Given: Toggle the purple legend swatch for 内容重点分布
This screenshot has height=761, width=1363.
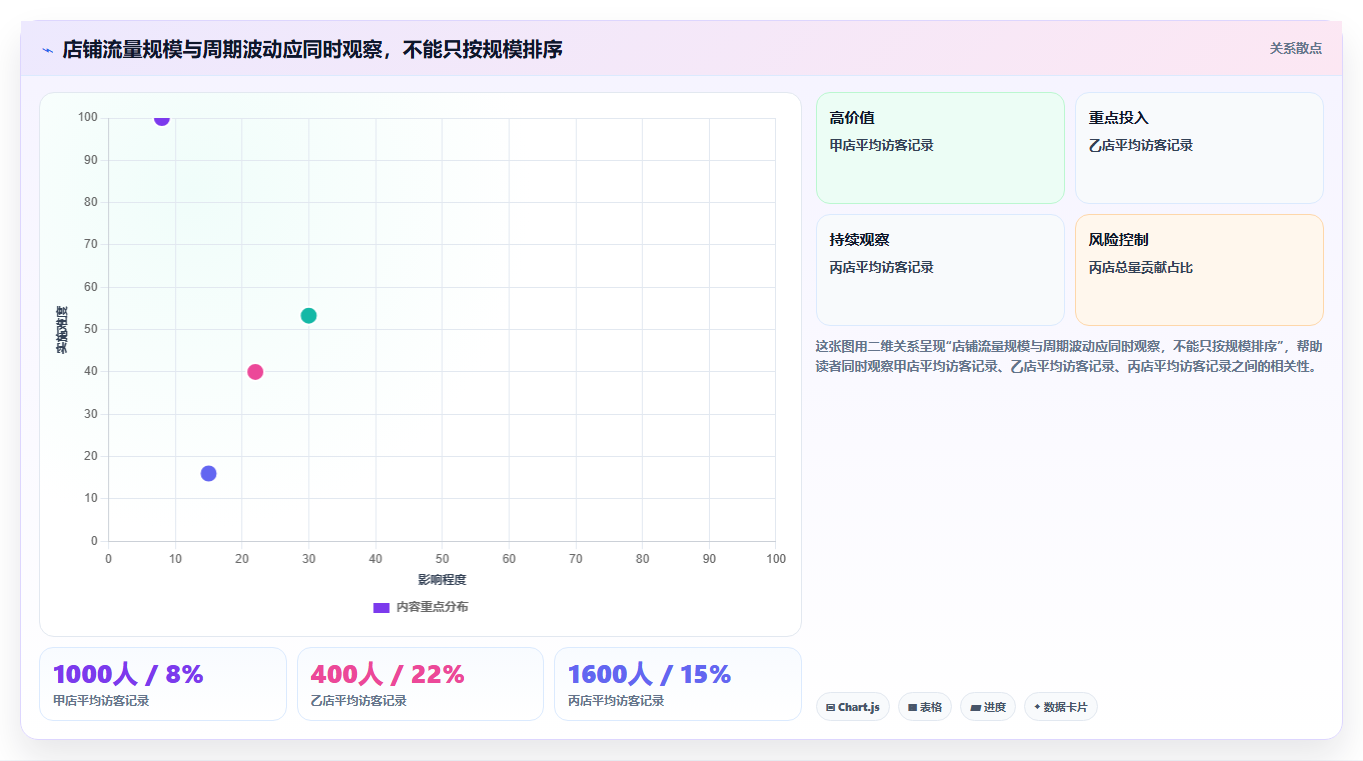Looking at the screenshot, I should (x=381, y=608).
